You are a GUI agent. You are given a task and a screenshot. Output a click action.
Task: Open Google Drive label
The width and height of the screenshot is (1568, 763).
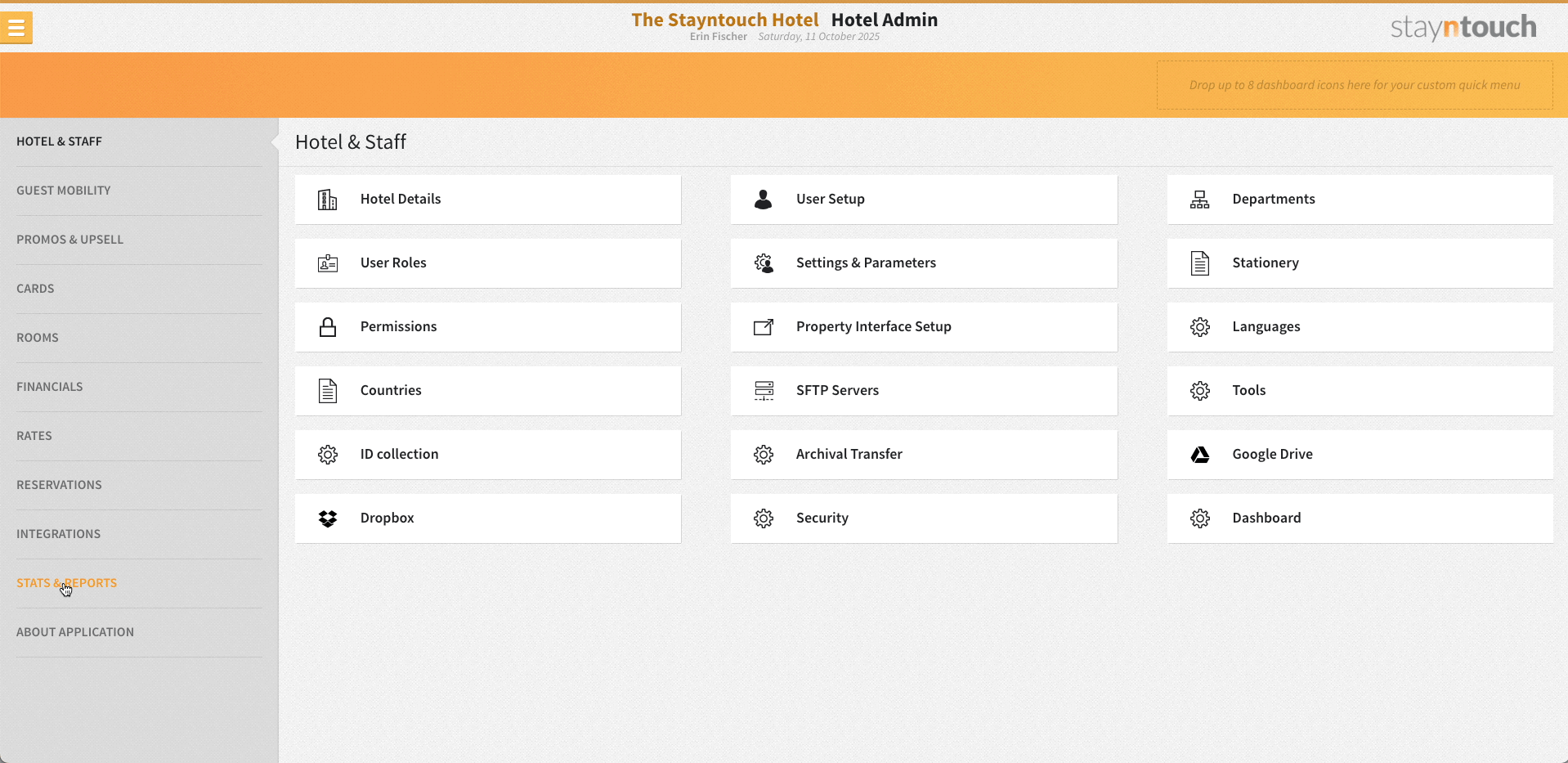(x=1272, y=455)
